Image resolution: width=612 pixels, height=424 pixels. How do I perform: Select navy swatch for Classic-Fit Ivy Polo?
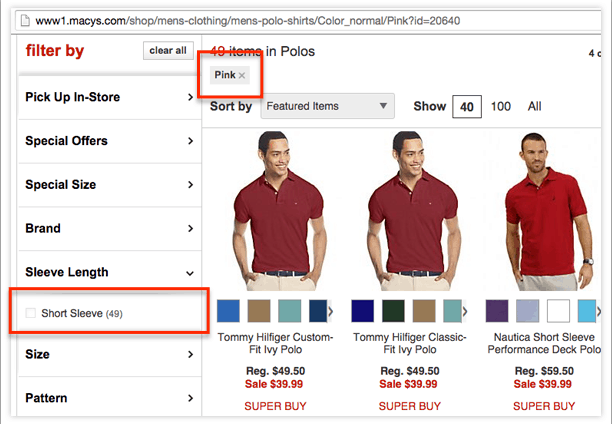pyautogui.click(x=363, y=311)
